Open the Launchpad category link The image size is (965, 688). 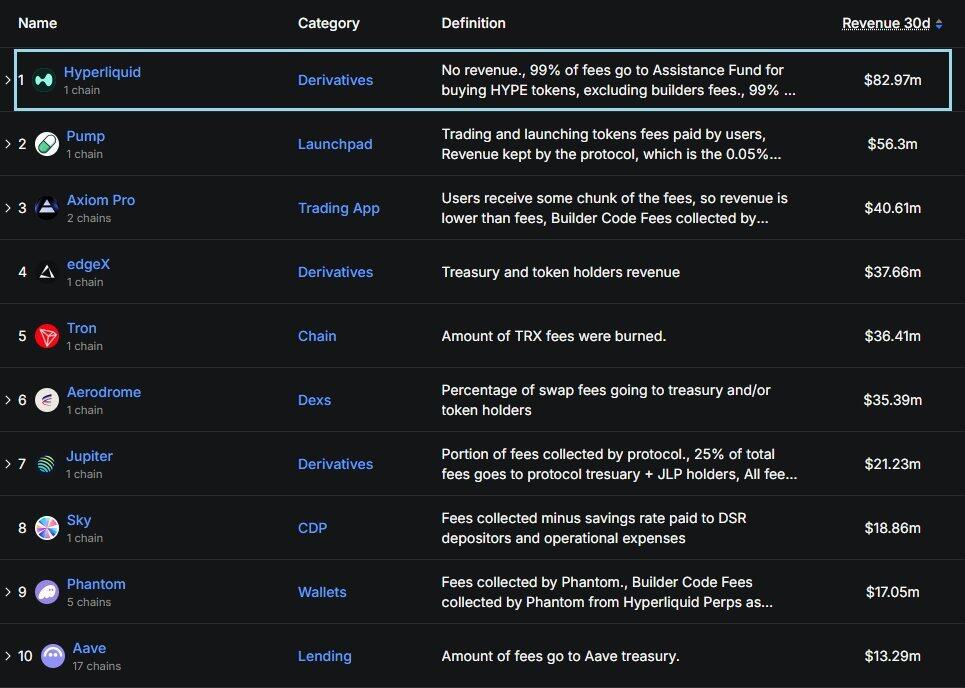335,144
